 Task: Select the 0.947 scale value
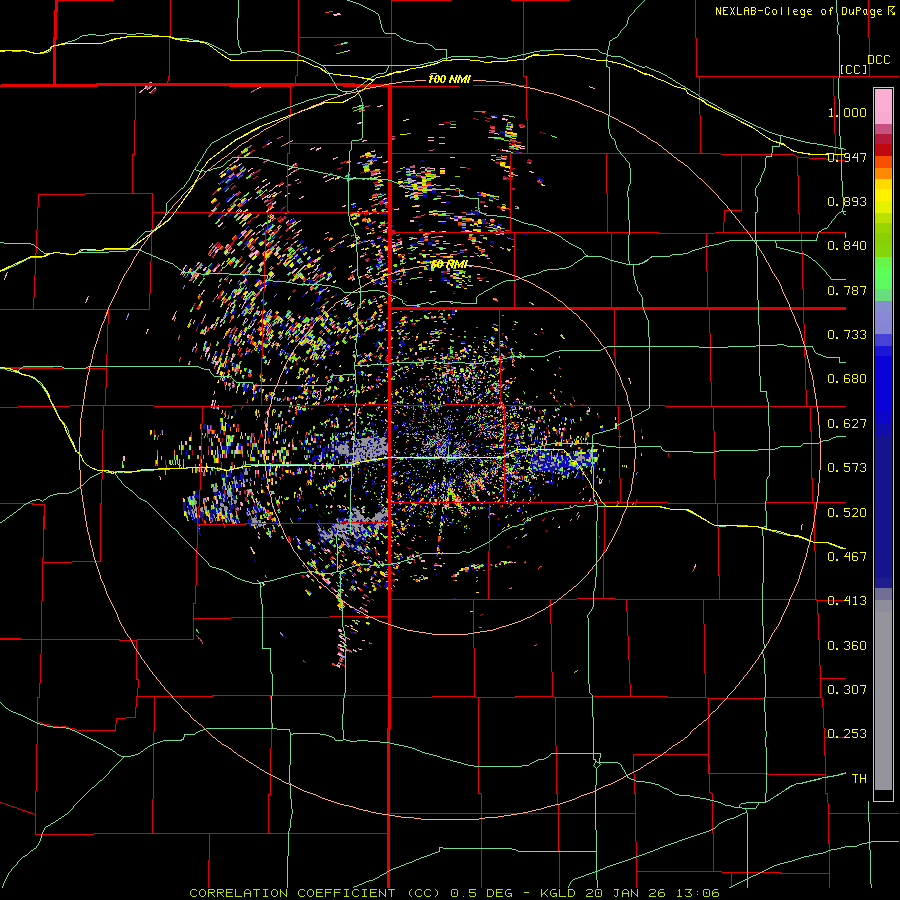(x=847, y=157)
